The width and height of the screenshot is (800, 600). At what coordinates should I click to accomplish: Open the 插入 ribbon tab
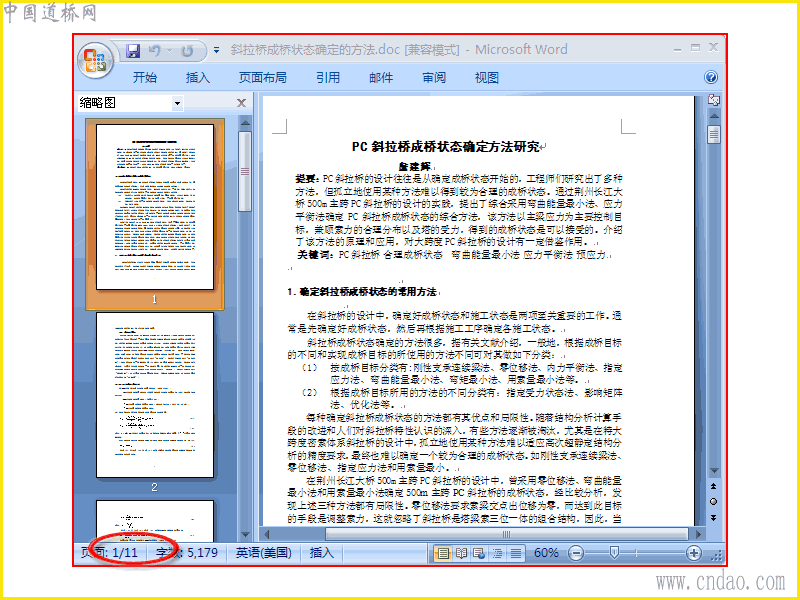[197, 78]
